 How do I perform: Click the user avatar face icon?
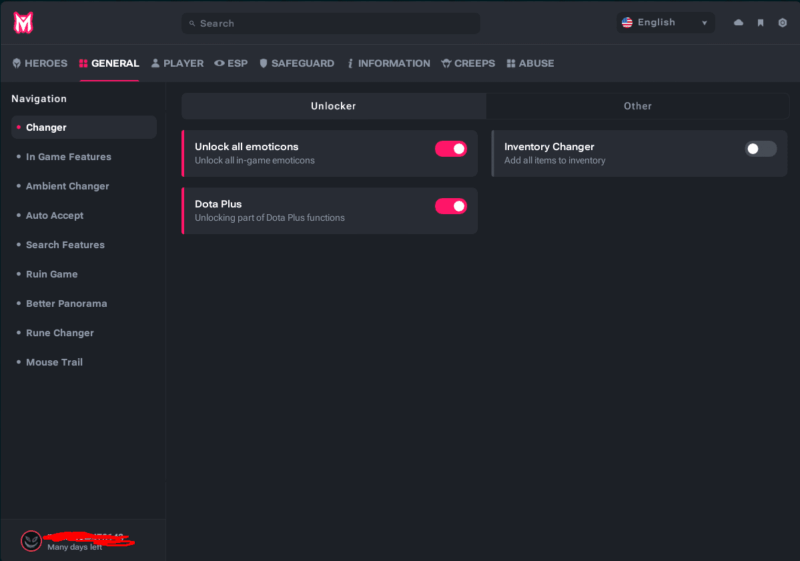[31, 541]
